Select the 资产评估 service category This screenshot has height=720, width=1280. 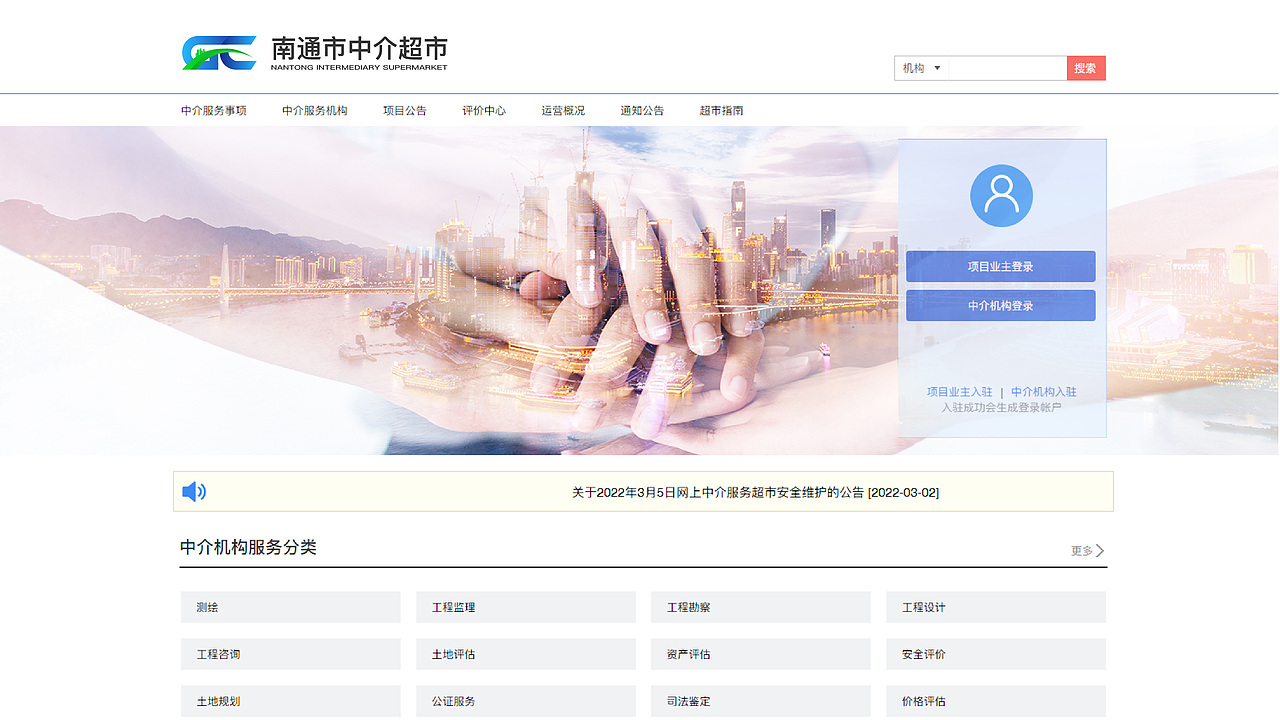[x=760, y=654]
